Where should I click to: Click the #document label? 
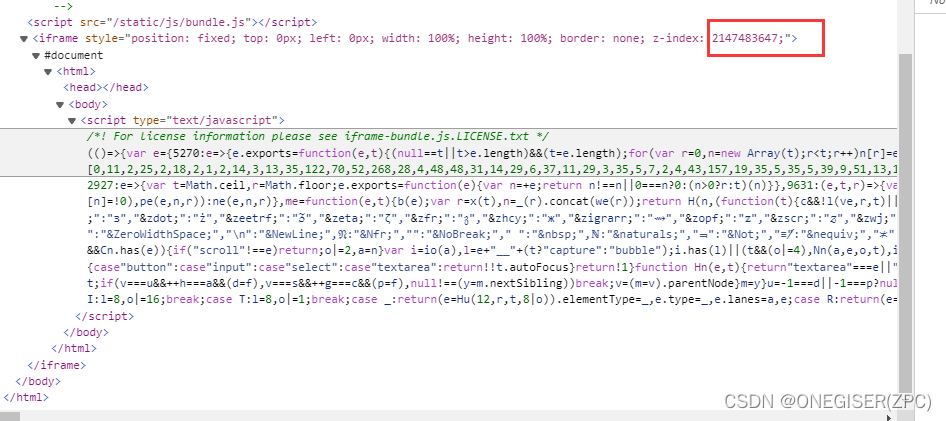(74, 55)
